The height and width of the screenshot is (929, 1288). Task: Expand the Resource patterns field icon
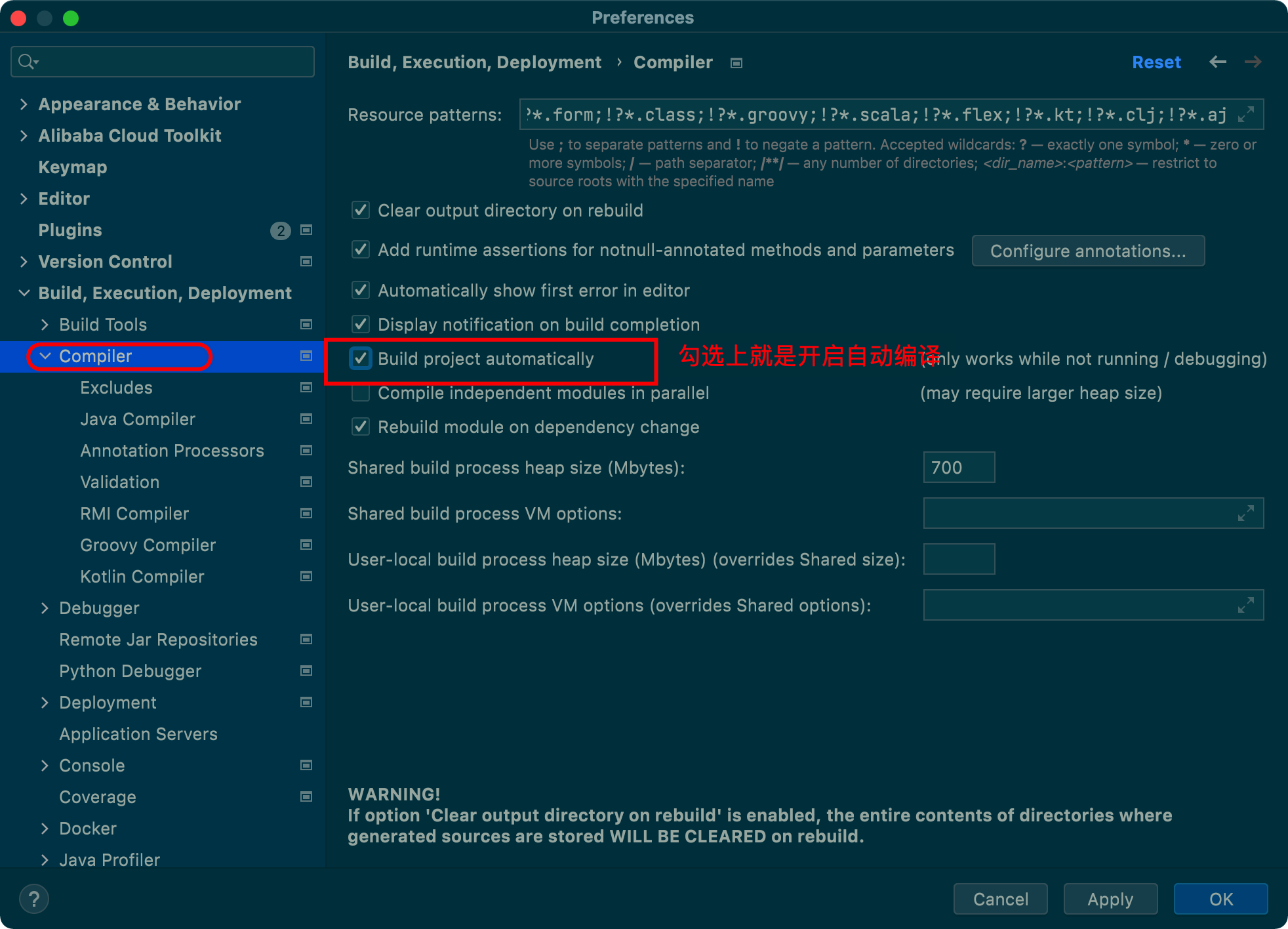point(1245,115)
